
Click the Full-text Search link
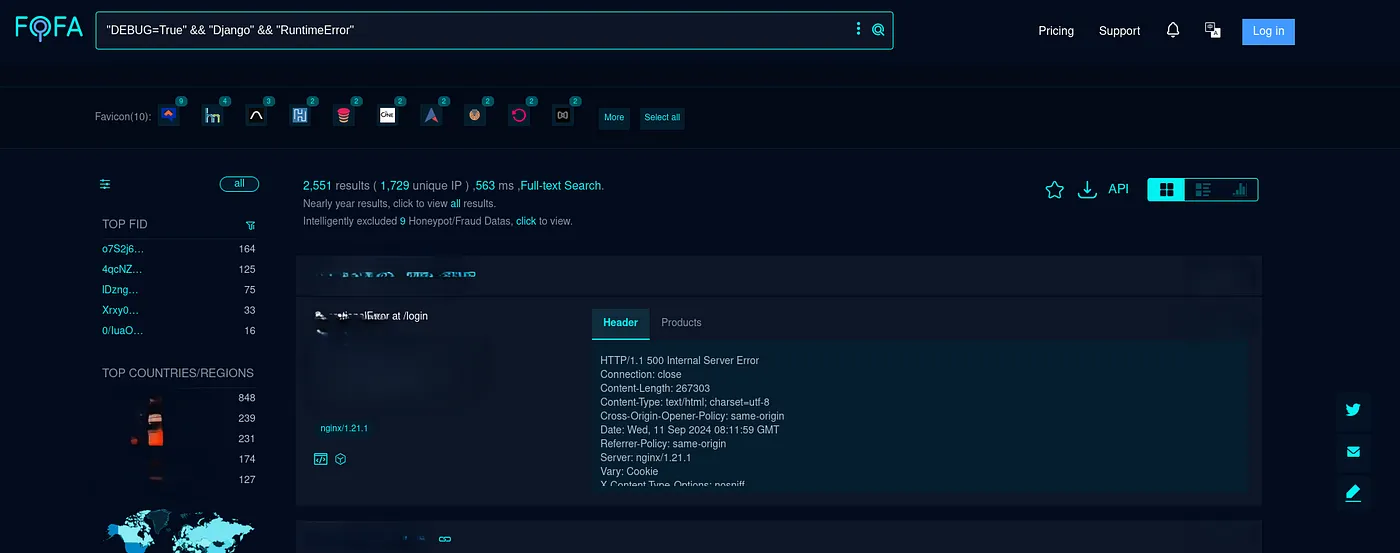(x=561, y=186)
